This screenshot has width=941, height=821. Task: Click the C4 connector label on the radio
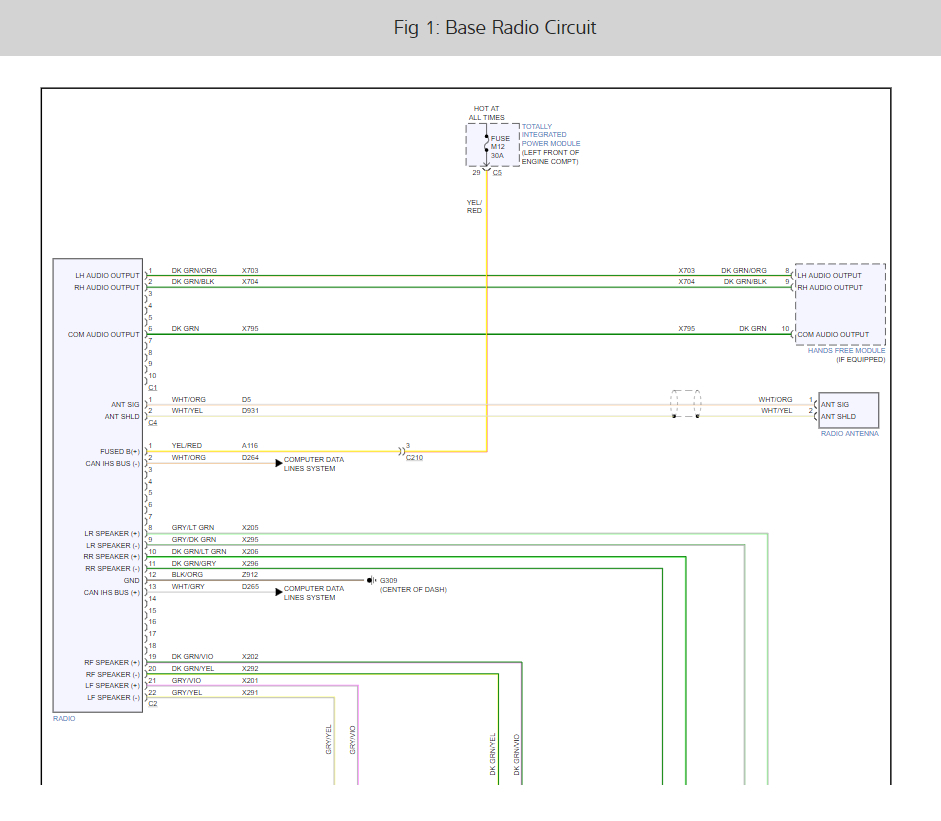coord(152,423)
